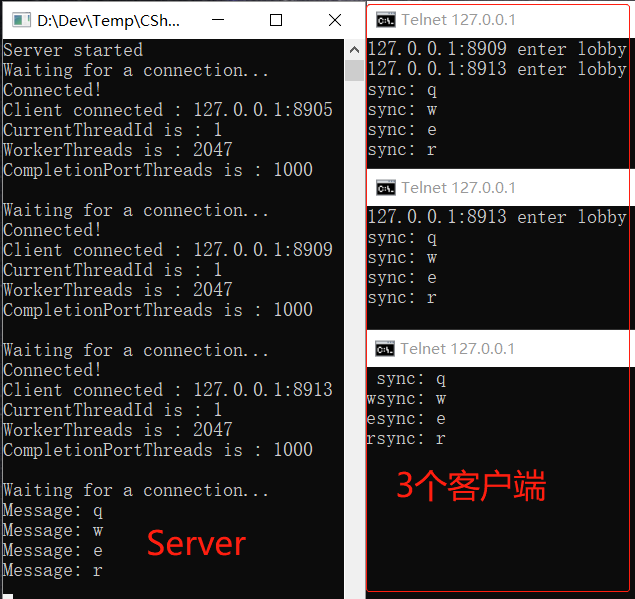This screenshot has height=599, width=635.
Task: Click 'Client connected : 127.0.0.1:8909' line
Action: (168, 250)
